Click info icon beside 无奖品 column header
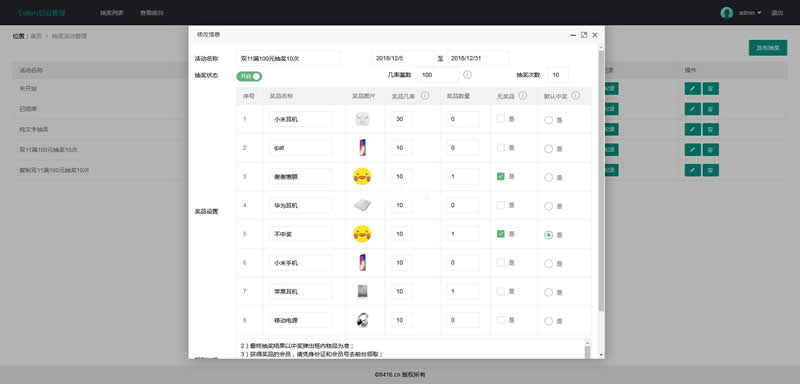Screen dimensions: 800x384 [523, 95]
